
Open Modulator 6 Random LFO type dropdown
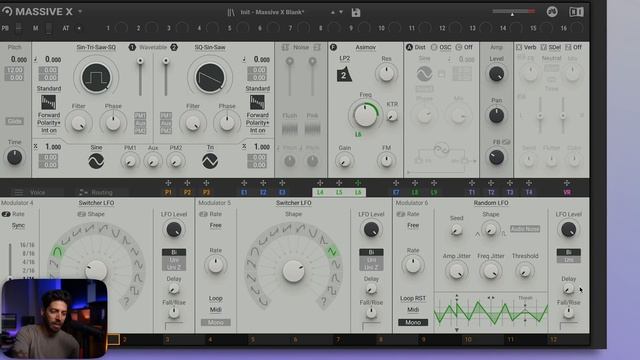(x=491, y=203)
